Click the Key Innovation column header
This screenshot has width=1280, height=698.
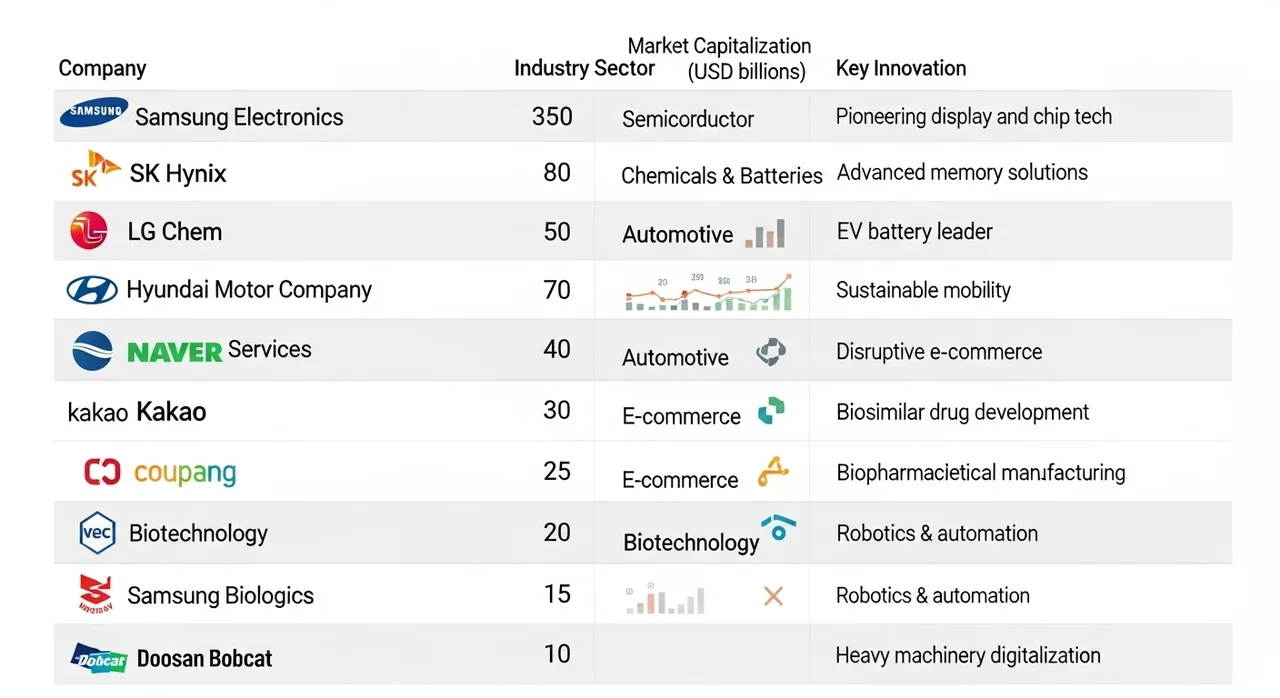click(900, 68)
